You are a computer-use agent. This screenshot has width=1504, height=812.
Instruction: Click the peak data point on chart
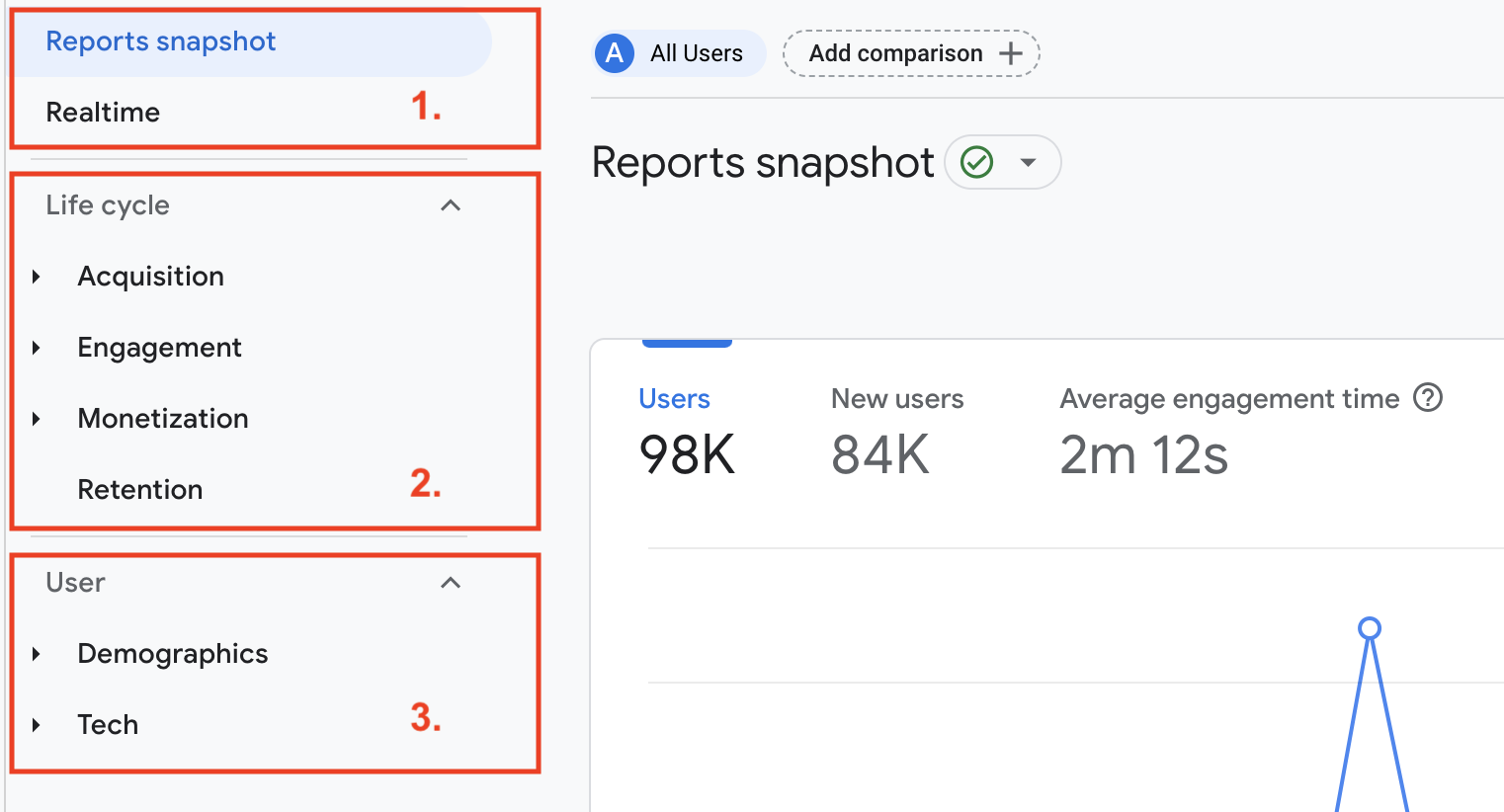pyautogui.click(x=1370, y=628)
